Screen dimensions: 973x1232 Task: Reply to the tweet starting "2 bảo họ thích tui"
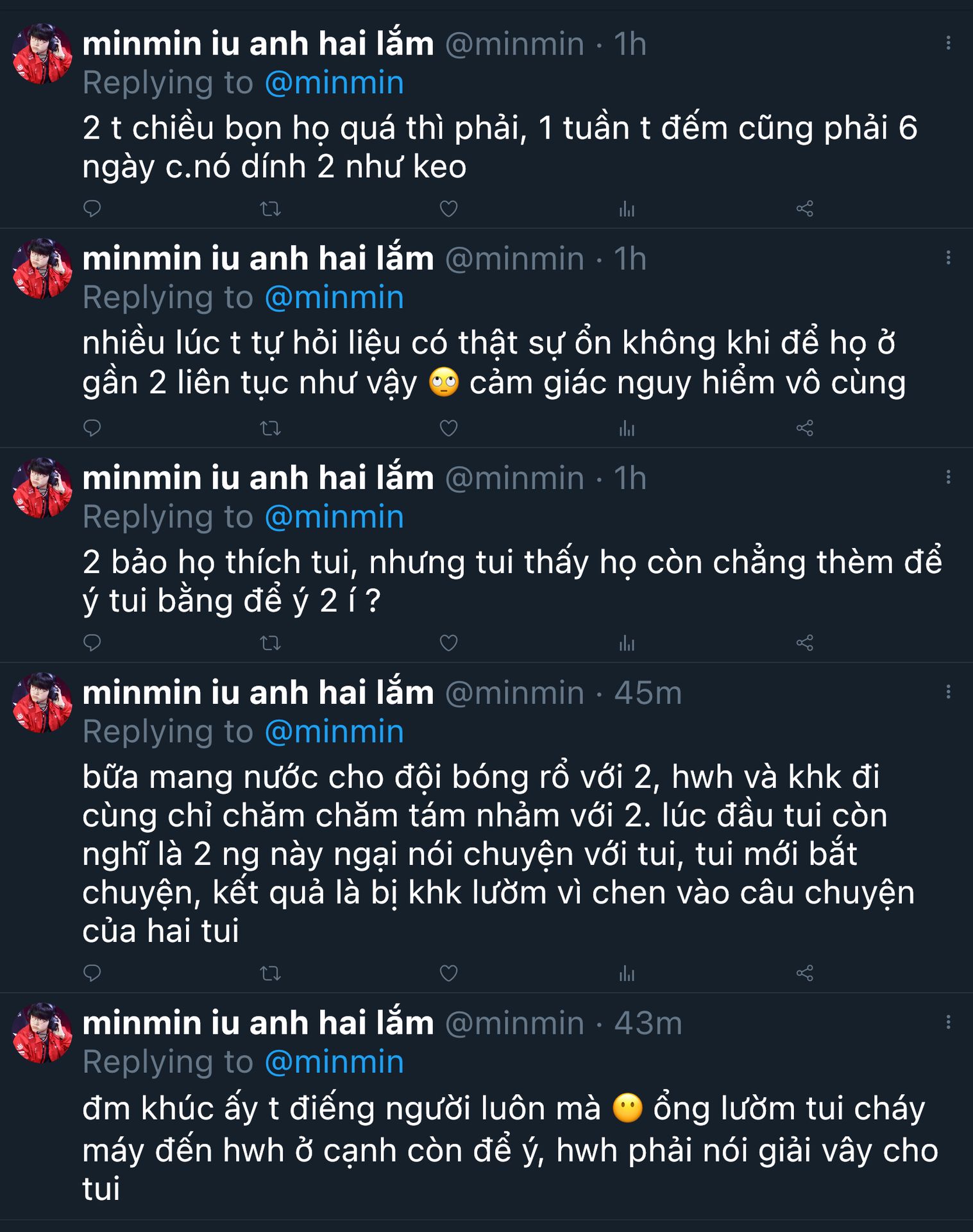[x=92, y=642]
